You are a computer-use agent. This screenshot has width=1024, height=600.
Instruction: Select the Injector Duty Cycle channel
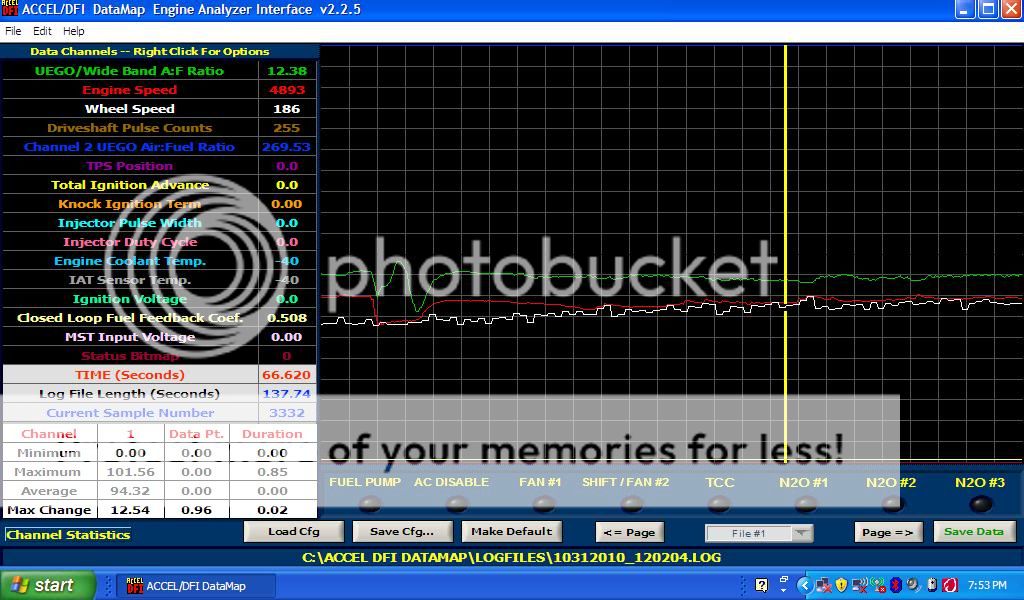coord(129,242)
